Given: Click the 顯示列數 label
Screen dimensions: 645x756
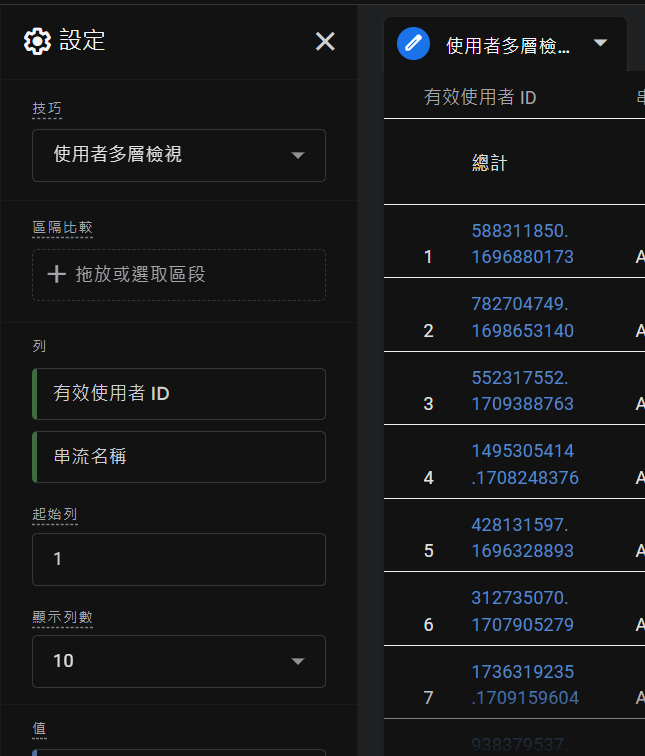Looking at the screenshot, I should click(62, 617).
